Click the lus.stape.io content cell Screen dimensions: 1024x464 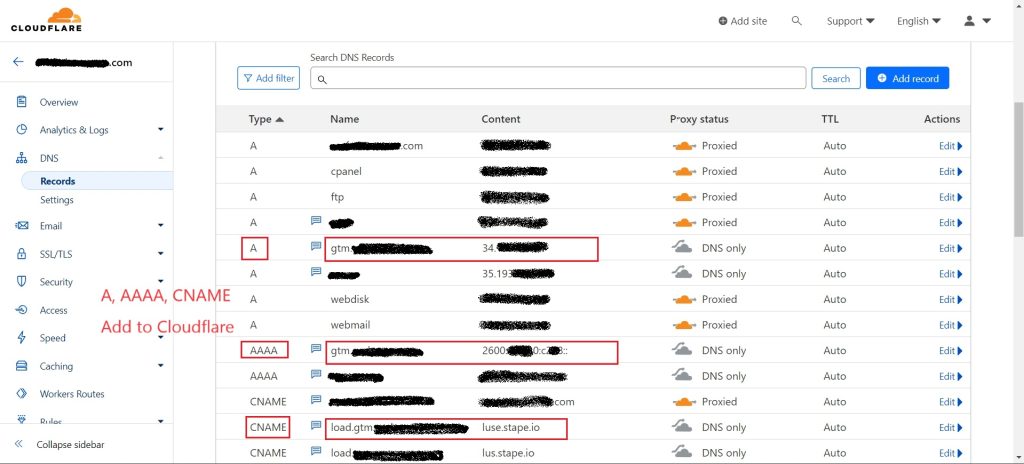point(508,453)
